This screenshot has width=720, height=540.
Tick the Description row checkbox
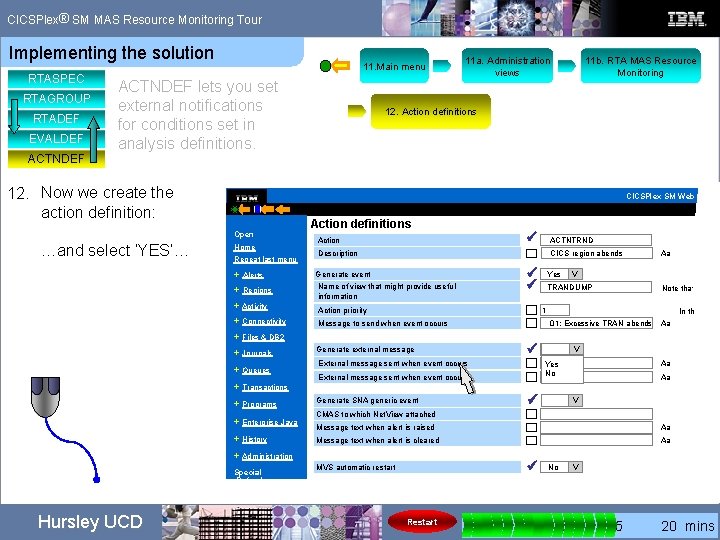[x=531, y=253]
